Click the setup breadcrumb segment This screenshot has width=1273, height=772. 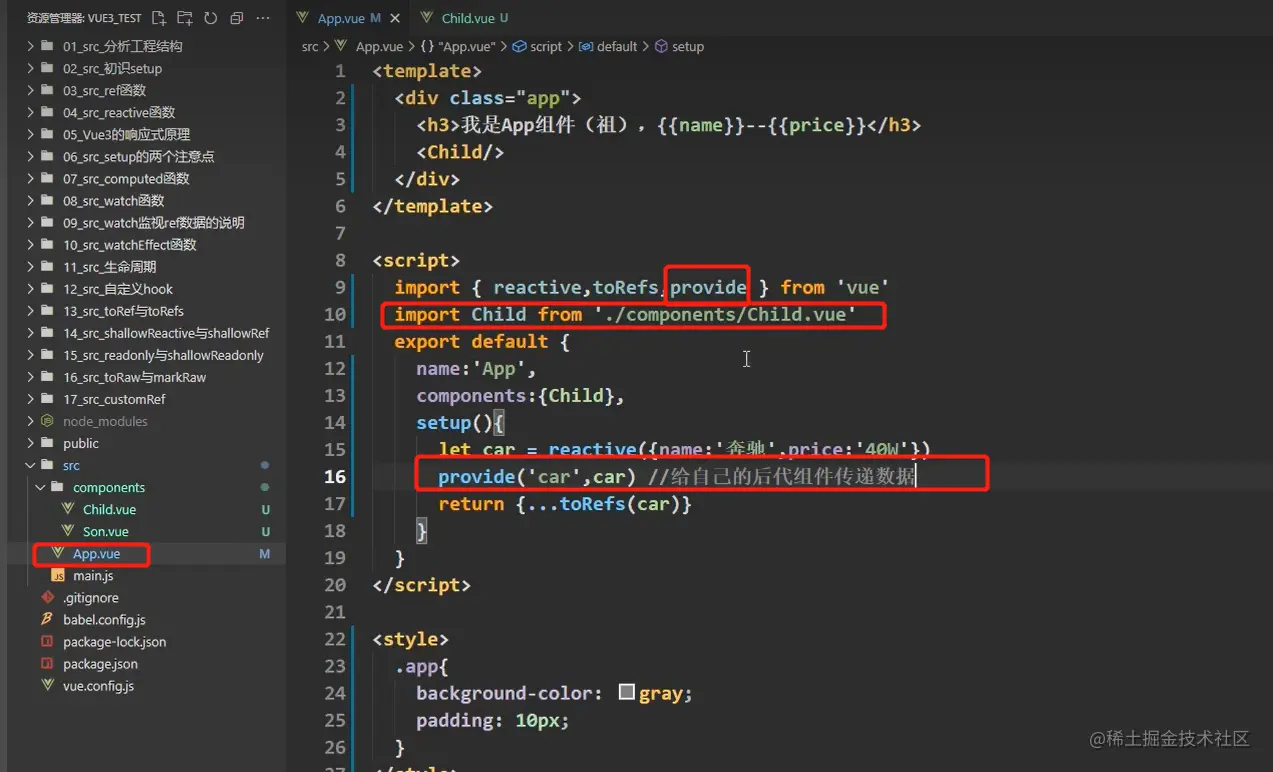click(688, 46)
